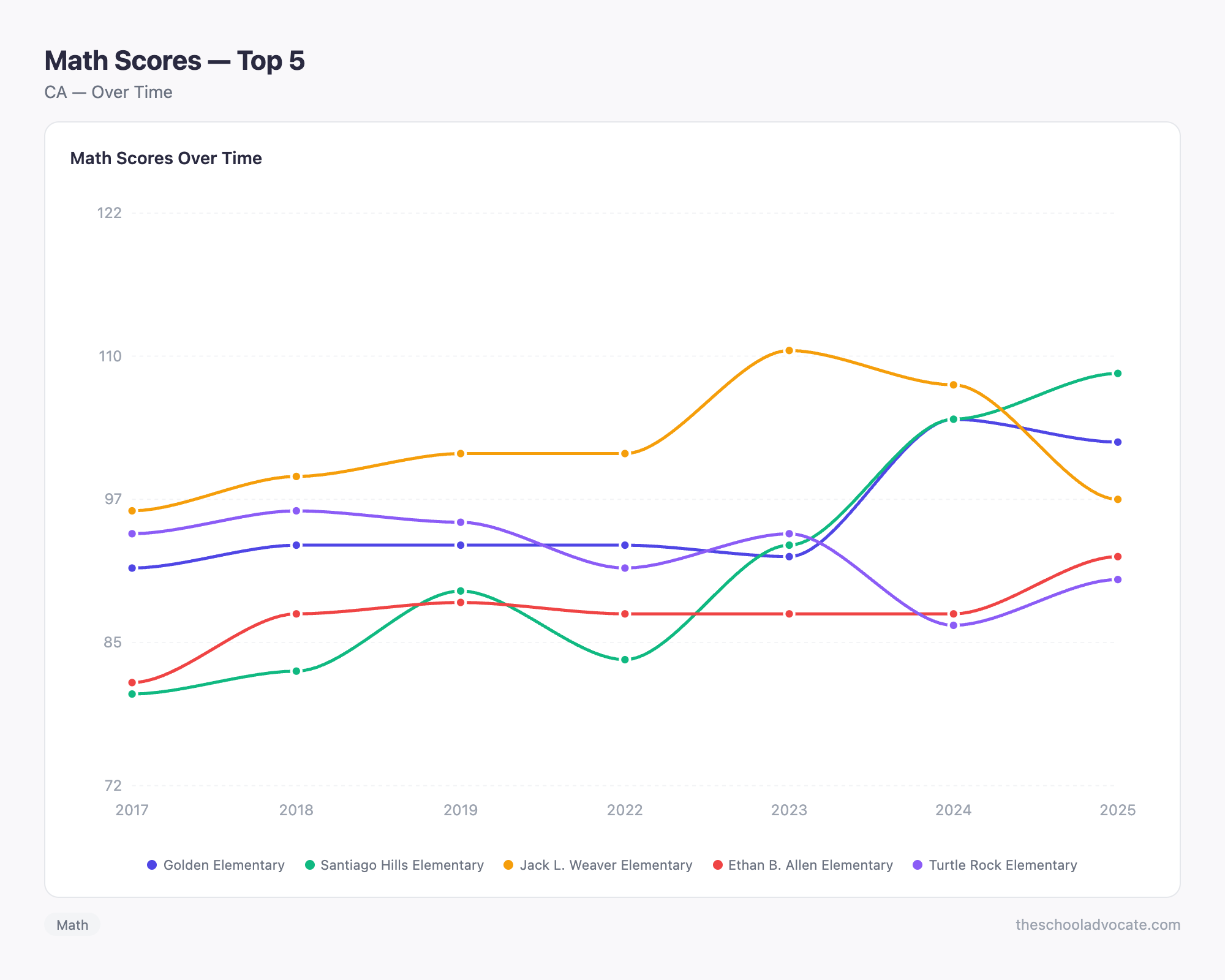Select Golden Elementary 2017 data point
The image size is (1225, 980).
point(132,568)
